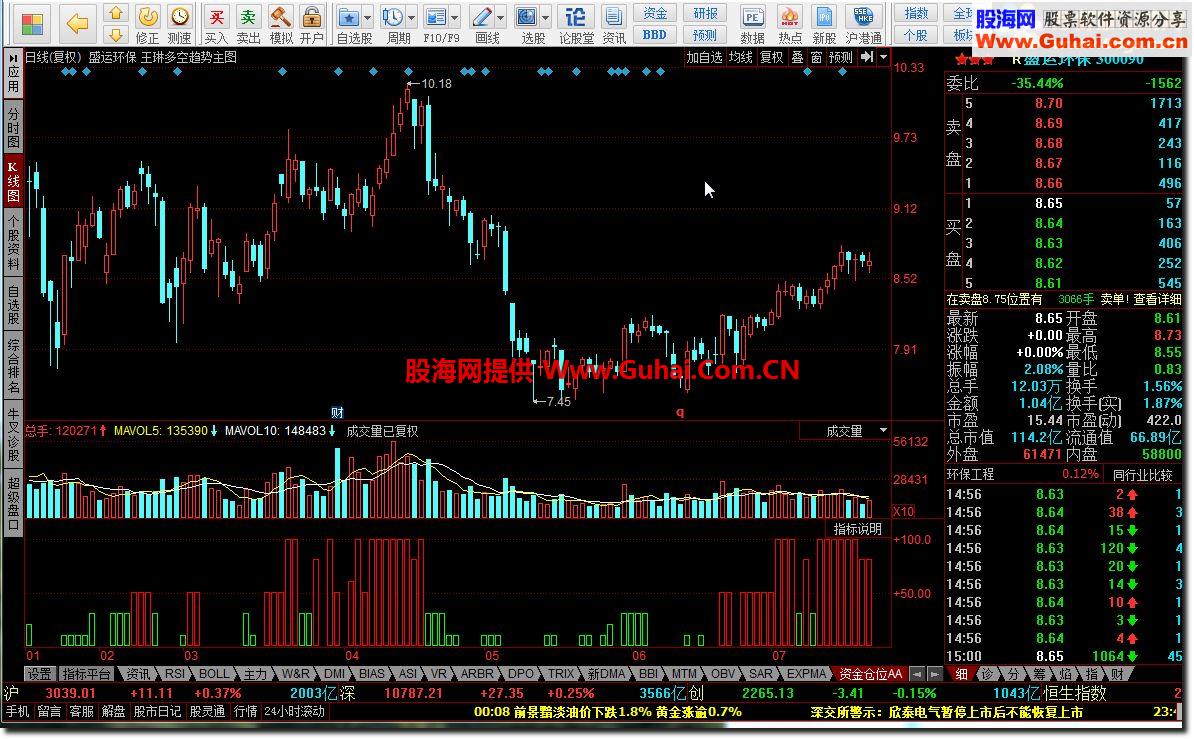This screenshot has width=1194, height=739.
Task: Toggle 复权 price adjustment mode
Action: (x=770, y=57)
